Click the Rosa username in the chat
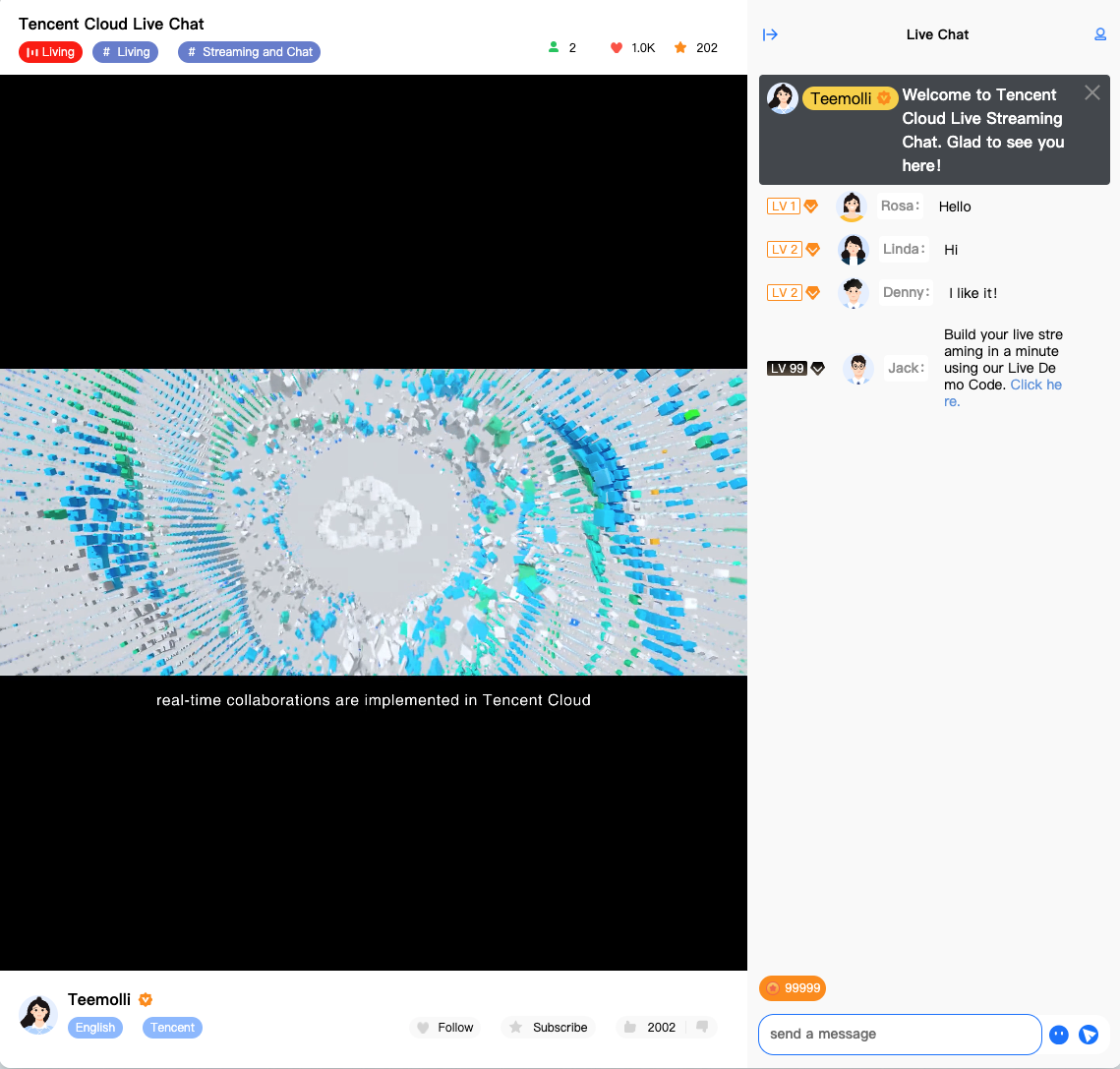The image size is (1120, 1069). 900,206
